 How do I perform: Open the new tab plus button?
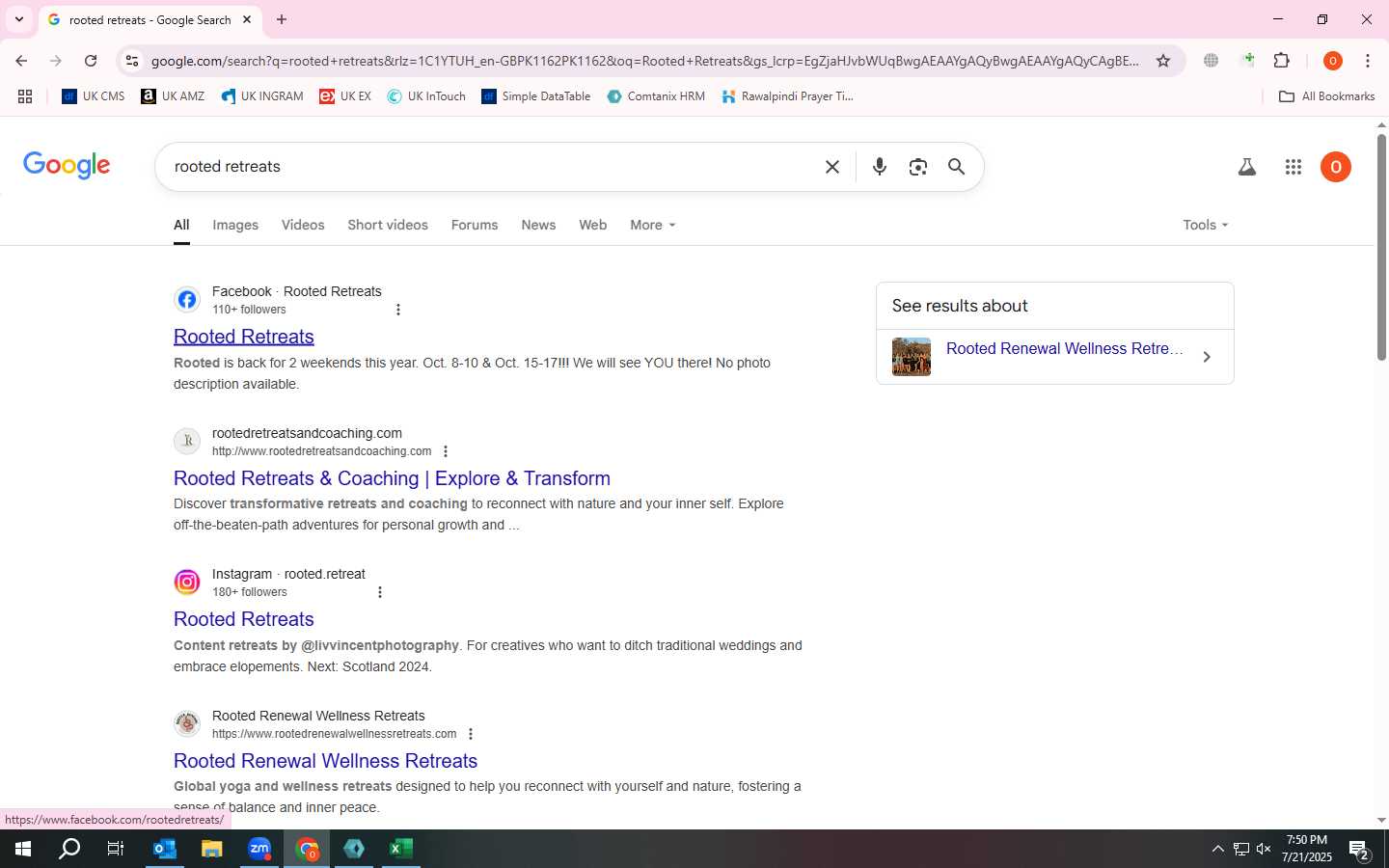point(282,19)
